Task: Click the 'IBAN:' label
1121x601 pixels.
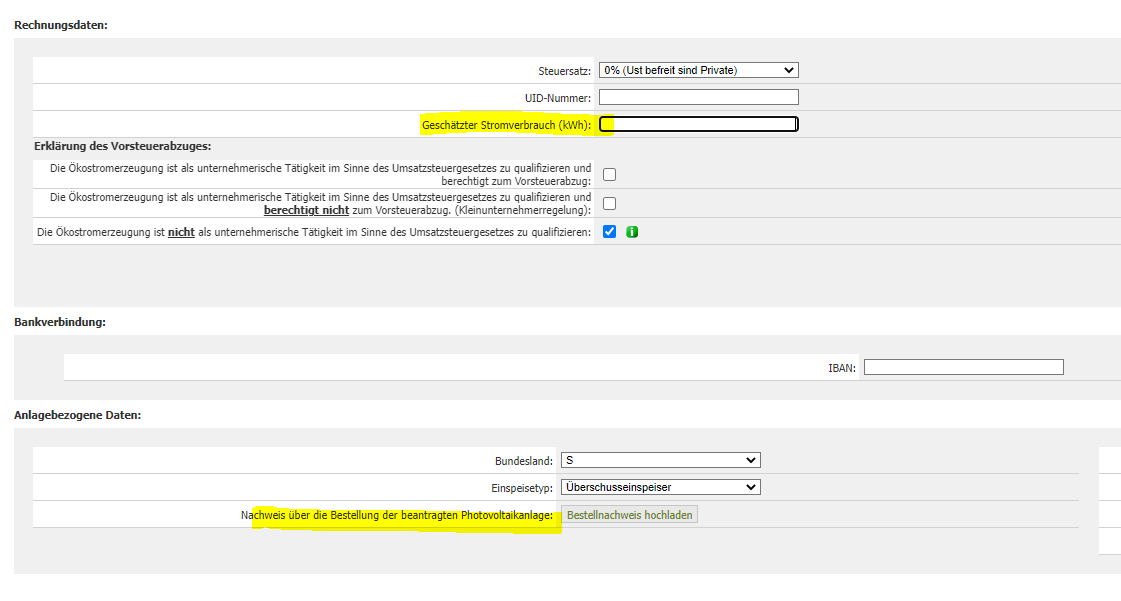Action: 842,369
